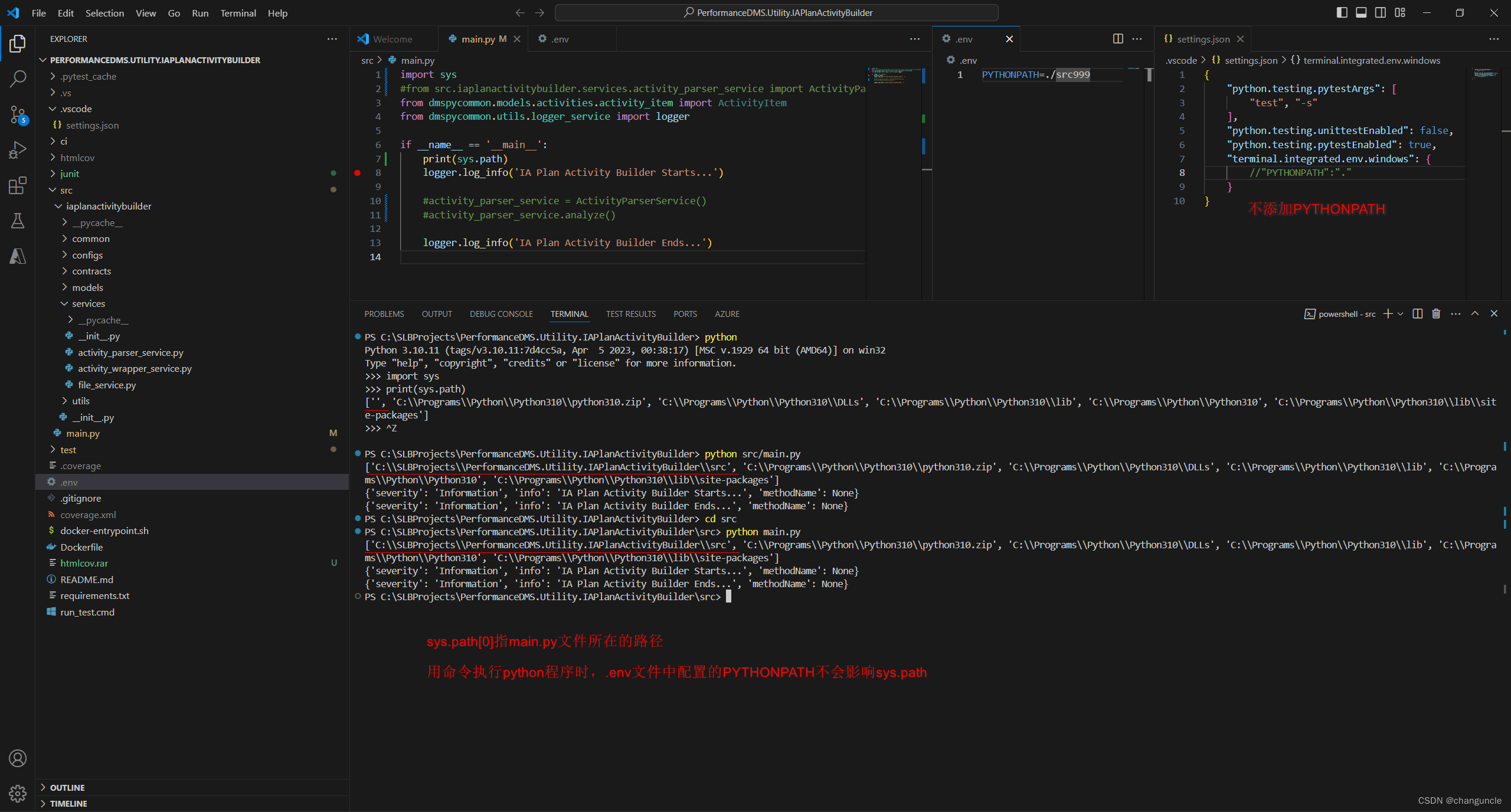Split the .env editor right
Screen dimensions: 1511x812
[x=1118, y=39]
